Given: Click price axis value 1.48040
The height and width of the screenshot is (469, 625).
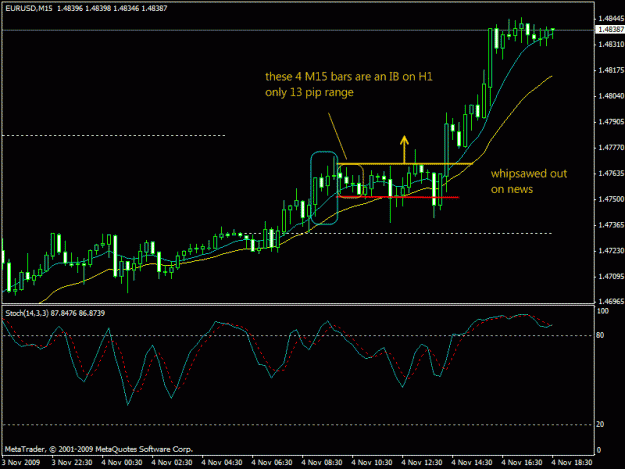Looking at the screenshot, I should click(611, 96).
